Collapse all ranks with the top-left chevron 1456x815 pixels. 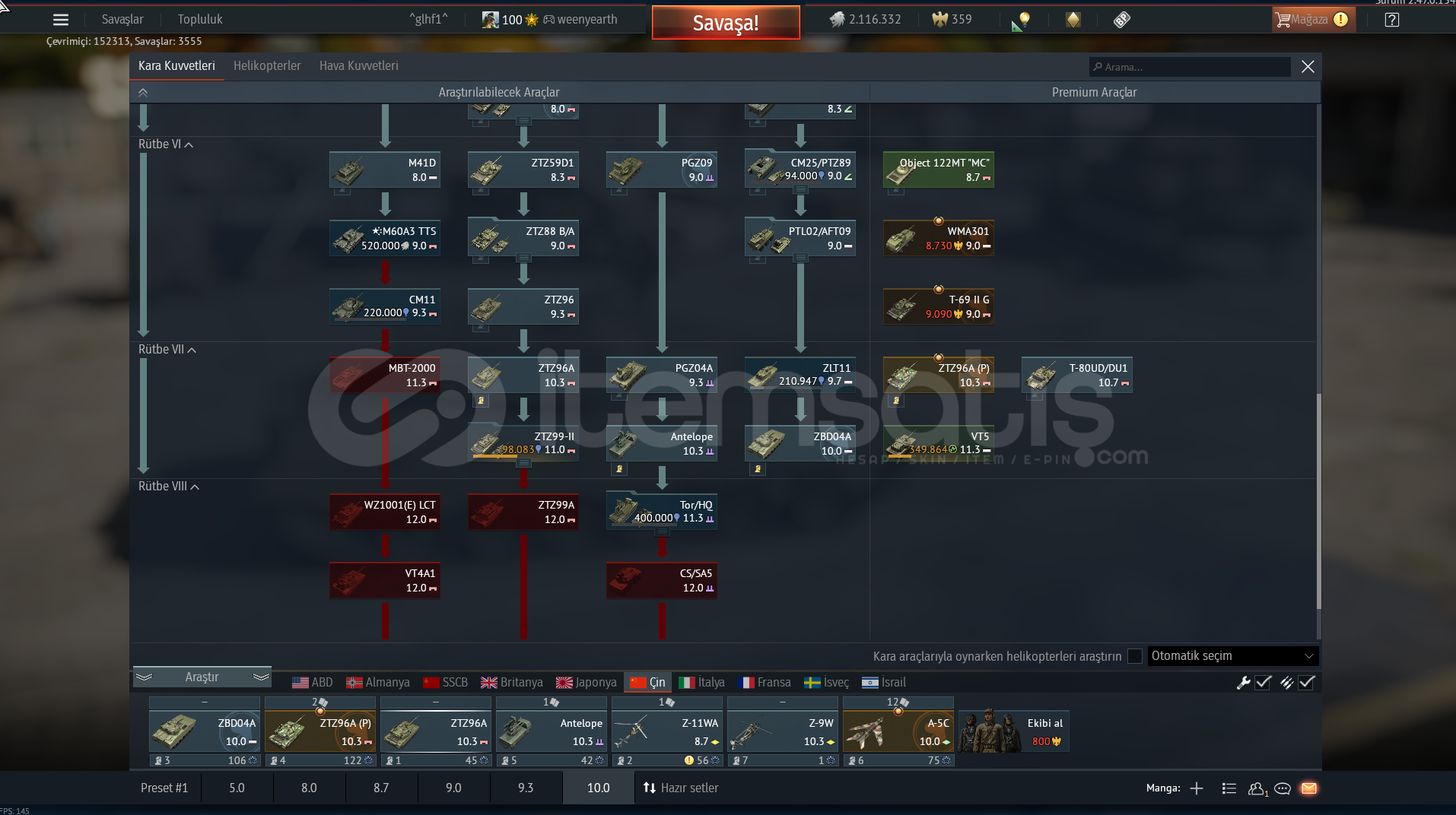143,93
